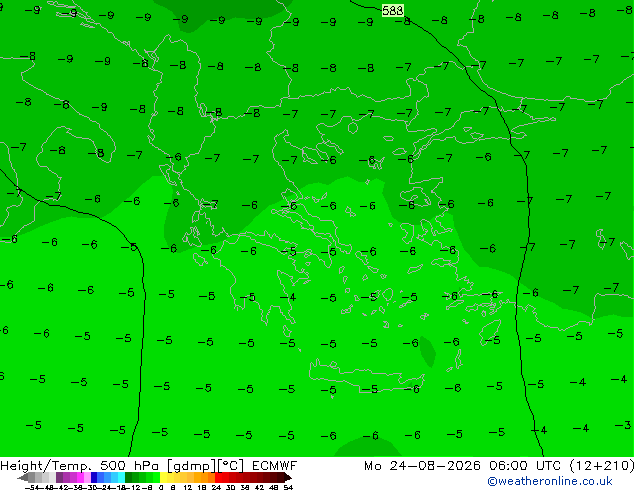
Task: Click the yellow 0-degree legend color swatch
Action: click(x=163, y=477)
